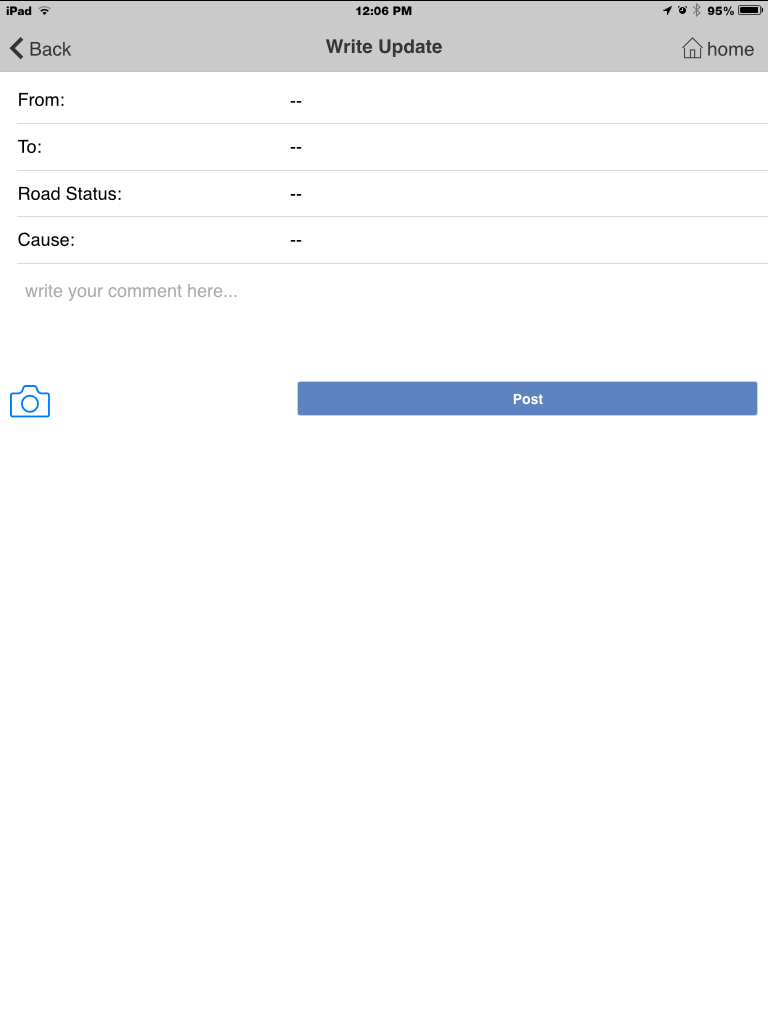This screenshot has height=1024, width=768.
Task: Tap the location arrow status icon
Action: pyautogui.click(x=667, y=10)
